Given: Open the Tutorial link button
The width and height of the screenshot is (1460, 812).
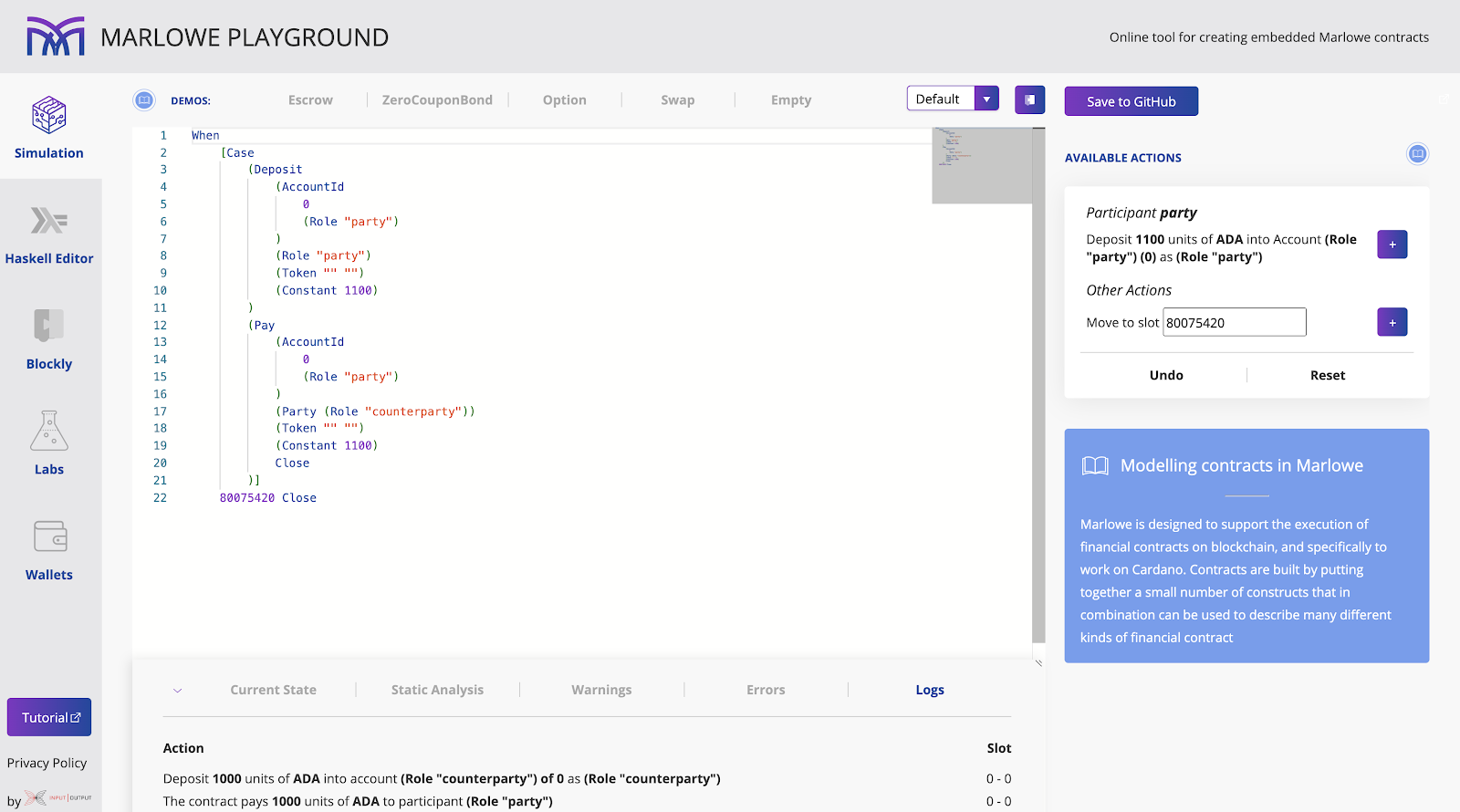Looking at the screenshot, I should 49,717.
